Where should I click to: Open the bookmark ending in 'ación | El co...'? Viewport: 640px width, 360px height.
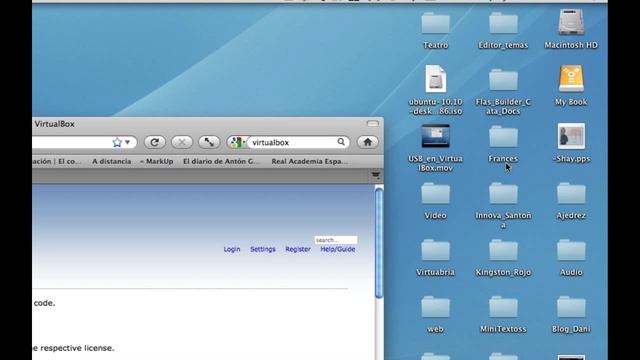[57, 161]
